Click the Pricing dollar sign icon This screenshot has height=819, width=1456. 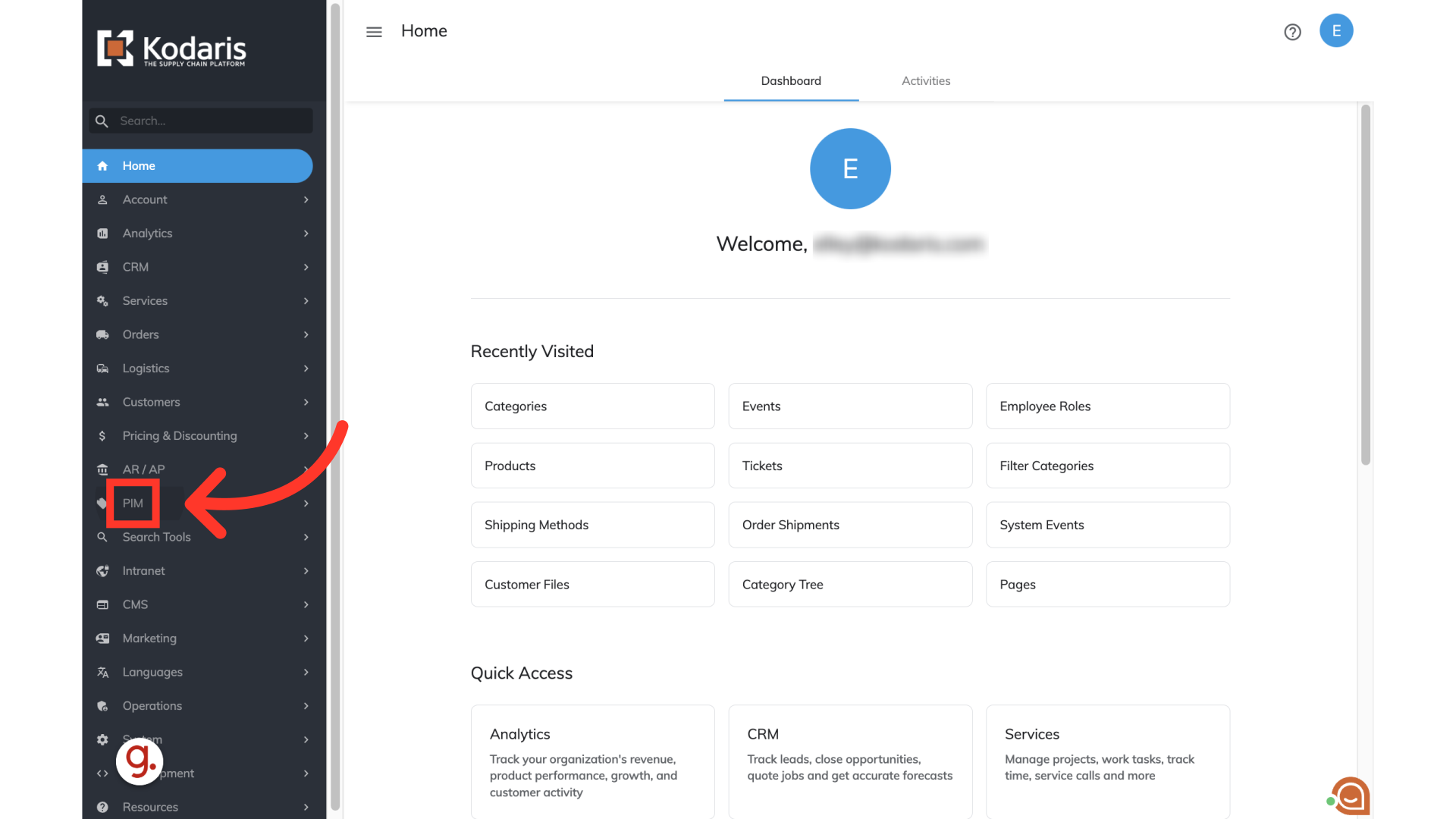[x=102, y=436]
